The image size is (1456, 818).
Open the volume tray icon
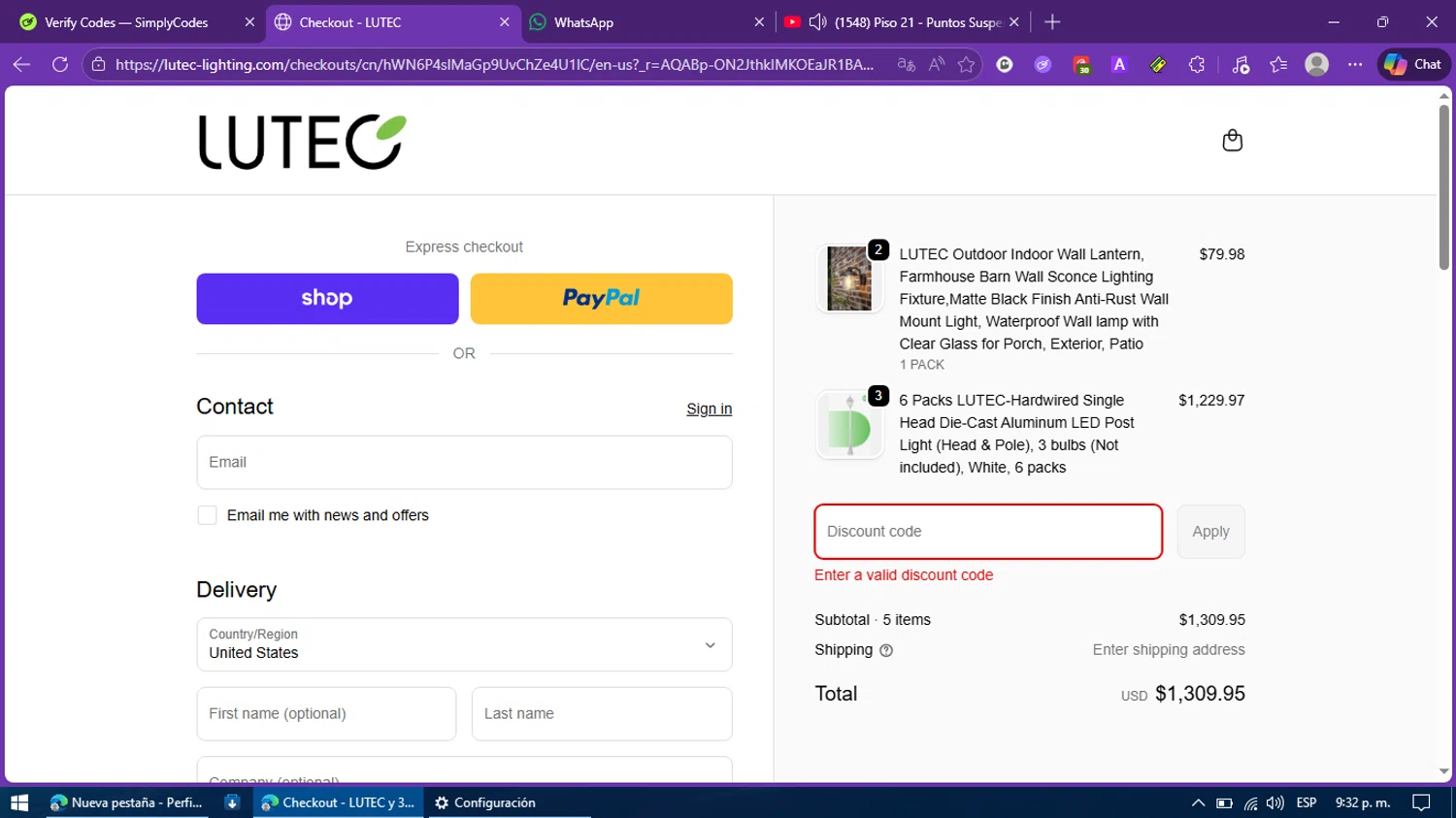click(1274, 803)
